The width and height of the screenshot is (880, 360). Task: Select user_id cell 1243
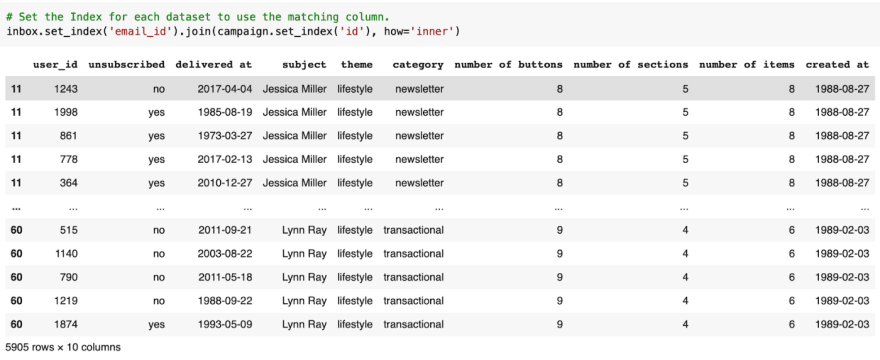pos(67,89)
